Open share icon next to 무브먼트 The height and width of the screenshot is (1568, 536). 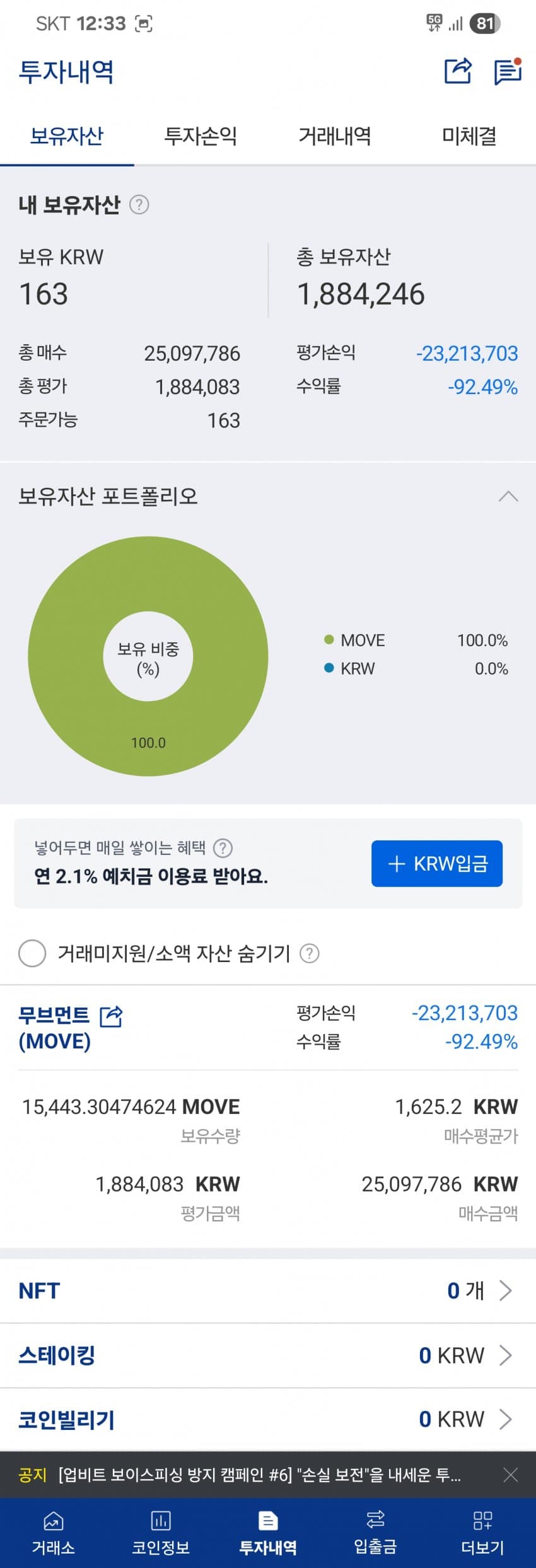(x=112, y=1016)
